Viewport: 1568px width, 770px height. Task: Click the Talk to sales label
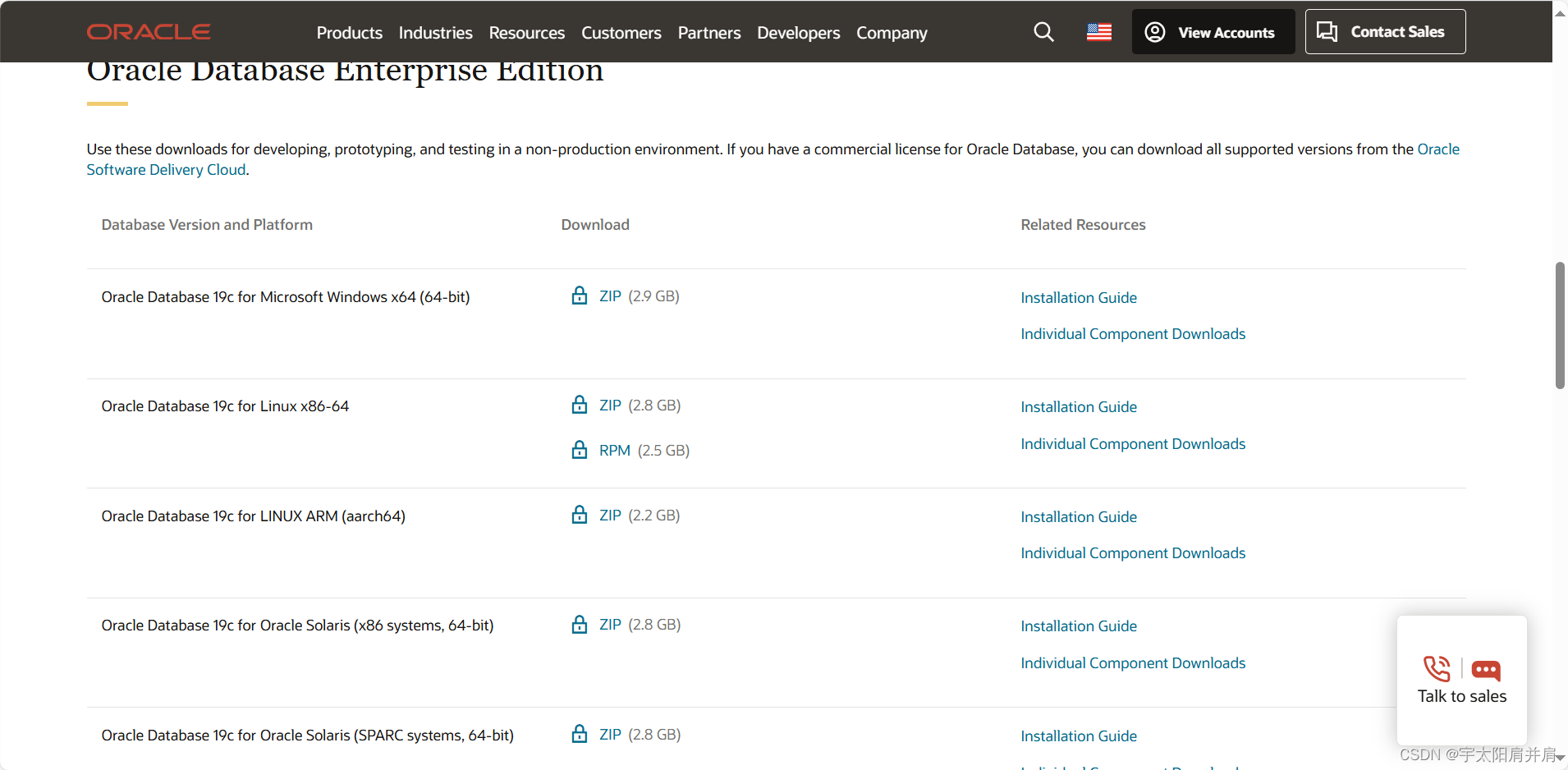point(1462,696)
